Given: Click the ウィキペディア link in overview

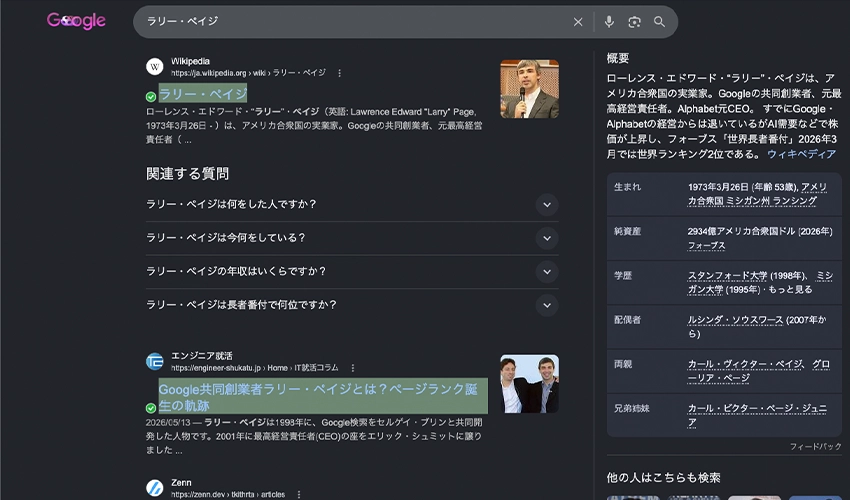Looking at the screenshot, I should 801,154.
